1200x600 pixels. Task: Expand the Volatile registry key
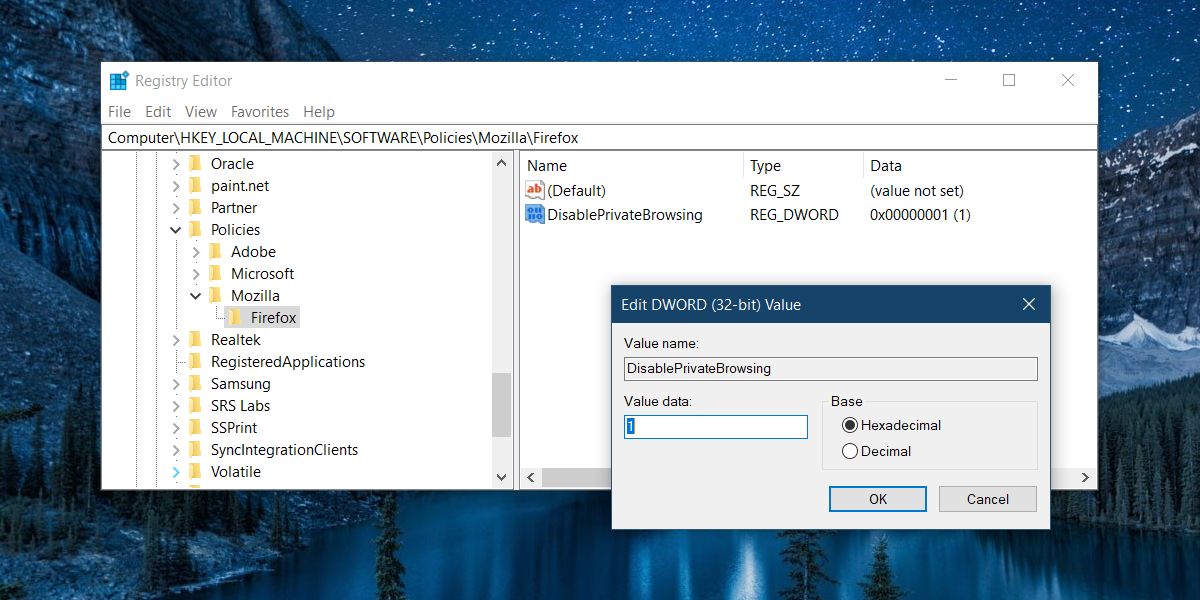pyautogui.click(x=176, y=472)
